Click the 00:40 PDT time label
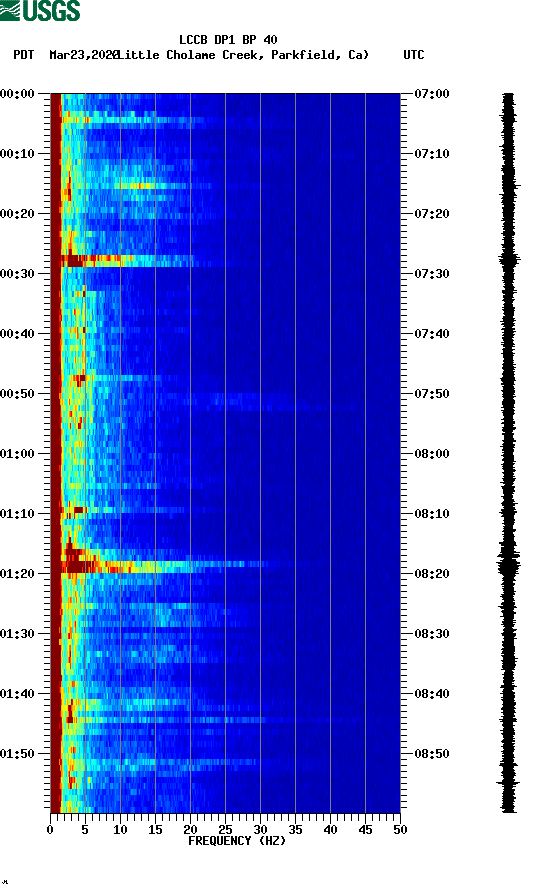This screenshot has height=893, width=552. pos(17,334)
